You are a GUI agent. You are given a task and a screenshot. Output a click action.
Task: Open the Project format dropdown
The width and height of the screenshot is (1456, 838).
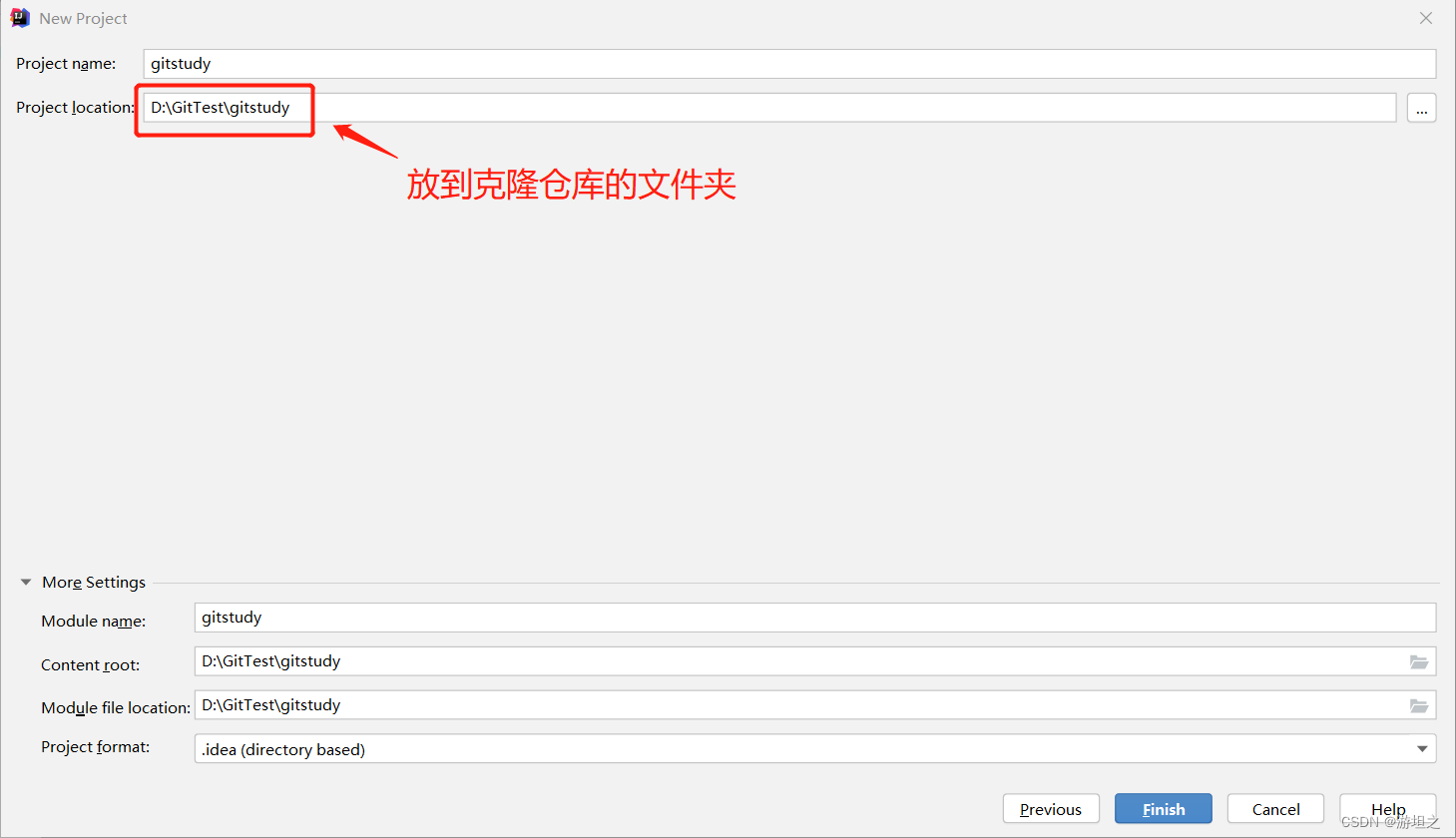coord(815,749)
